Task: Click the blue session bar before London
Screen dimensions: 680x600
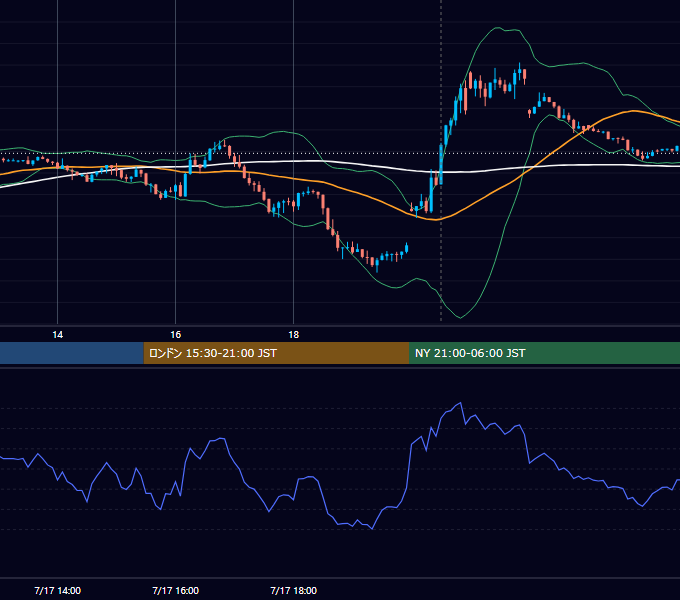Action: point(72,353)
